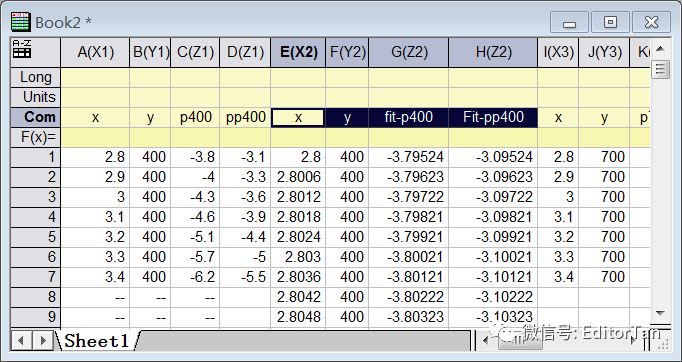Image resolution: width=682 pixels, height=362 pixels.
Task: Close the Book2 window
Action: (651, 22)
